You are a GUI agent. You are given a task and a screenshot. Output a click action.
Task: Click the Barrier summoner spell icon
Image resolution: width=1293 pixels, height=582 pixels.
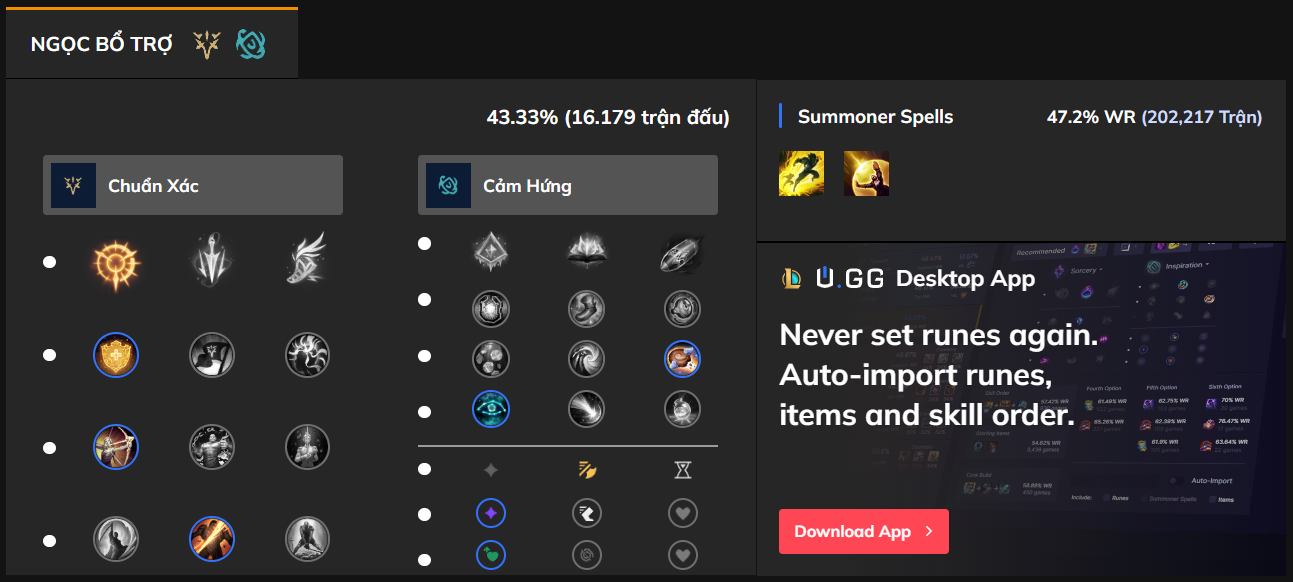[x=866, y=174]
